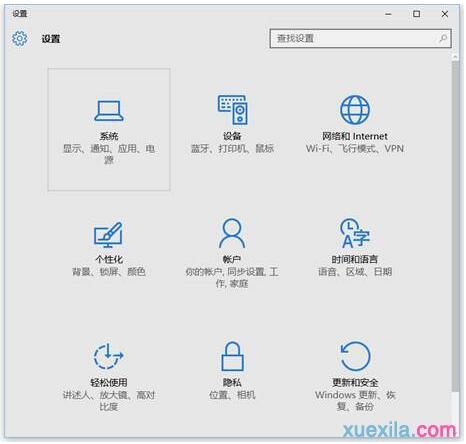Click the scrollbar up arrow
This screenshot has width=466, height=444.
pos(455,57)
